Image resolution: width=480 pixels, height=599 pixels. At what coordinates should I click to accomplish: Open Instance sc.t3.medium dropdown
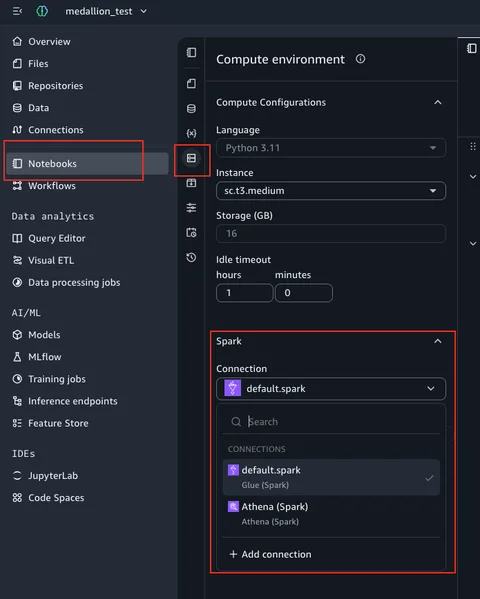(331, 191)
